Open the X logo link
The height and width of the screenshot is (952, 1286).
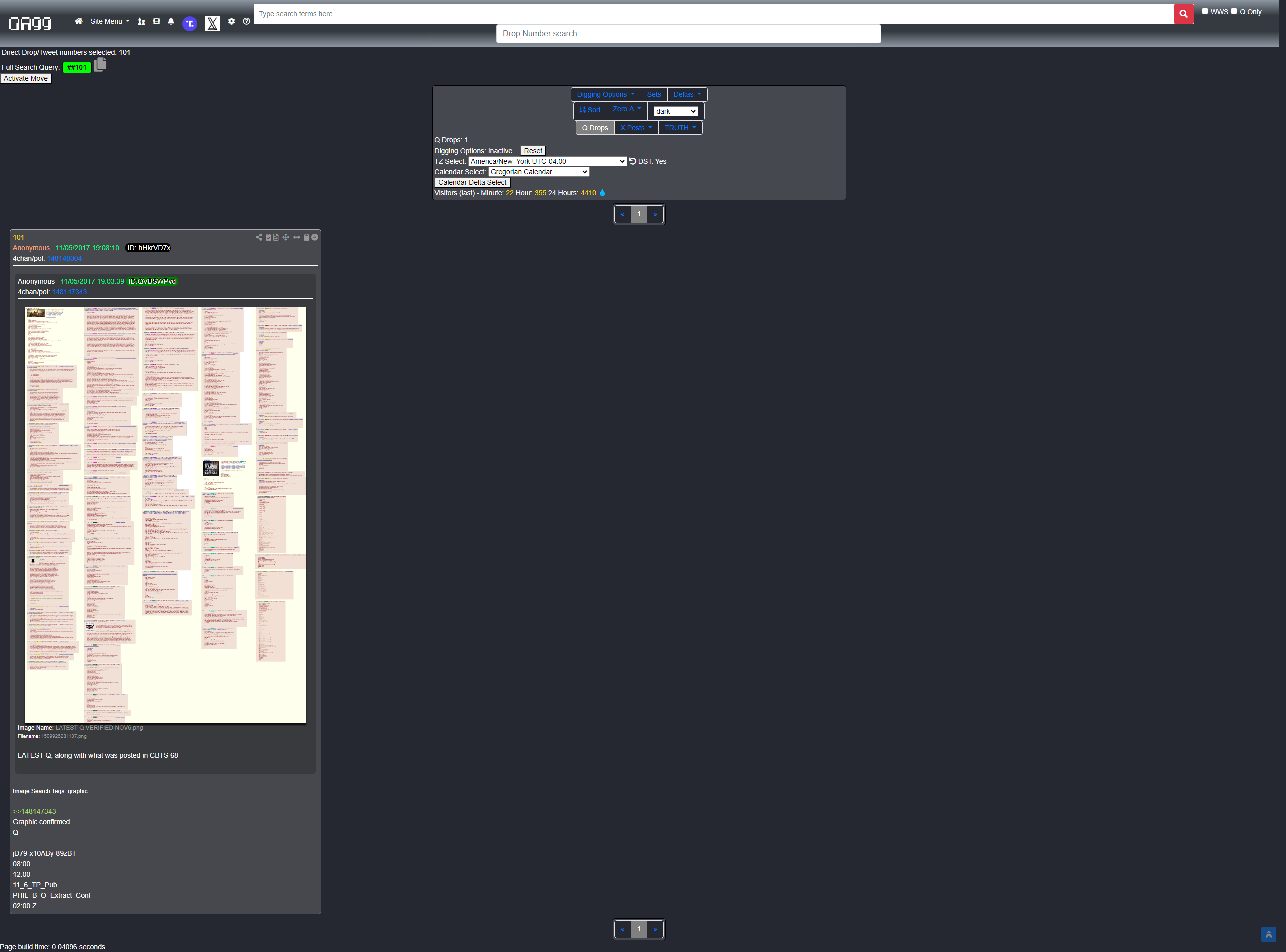point(213,23)
